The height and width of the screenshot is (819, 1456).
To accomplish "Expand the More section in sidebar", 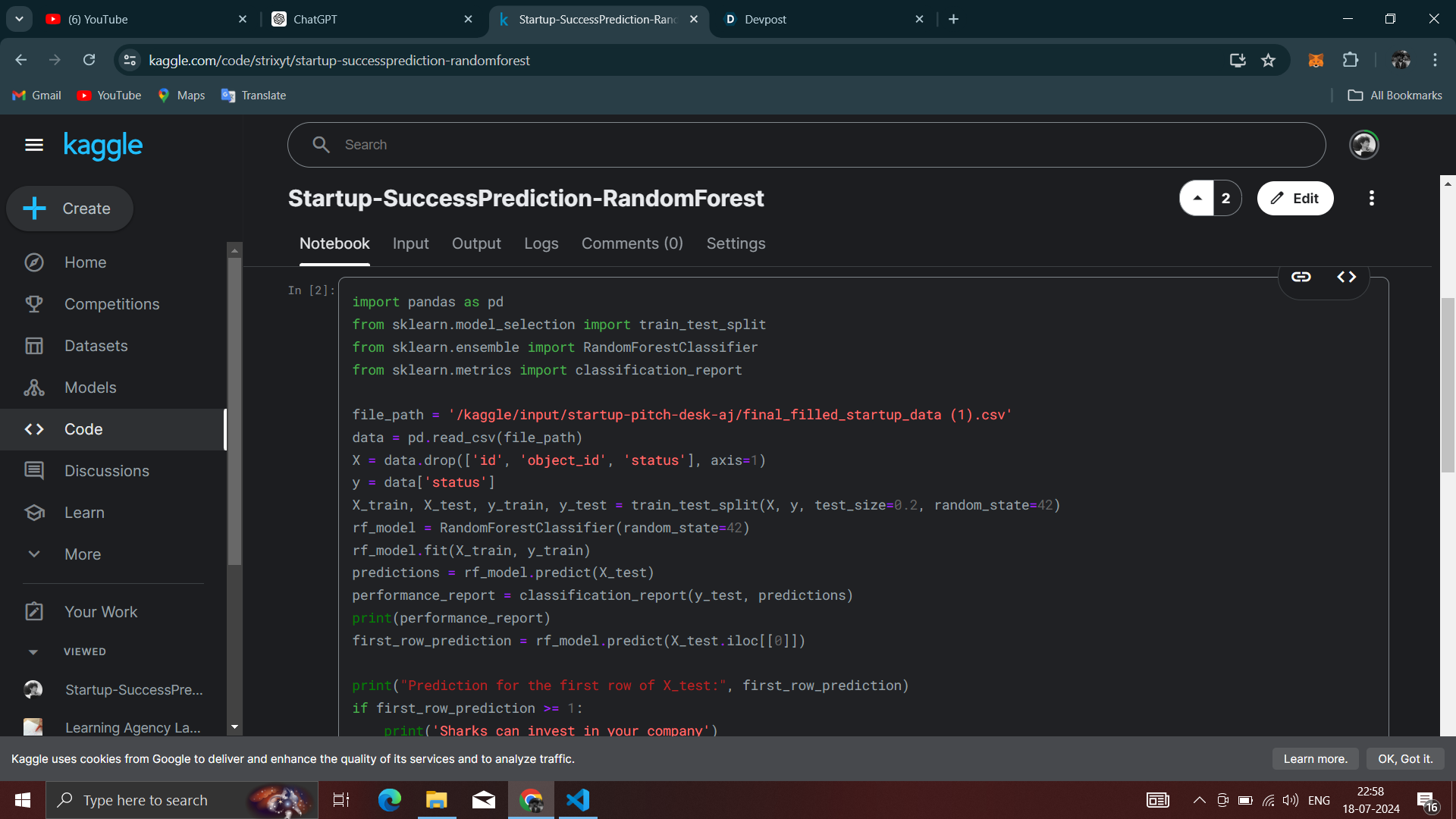I will click(x=82, y=554).
